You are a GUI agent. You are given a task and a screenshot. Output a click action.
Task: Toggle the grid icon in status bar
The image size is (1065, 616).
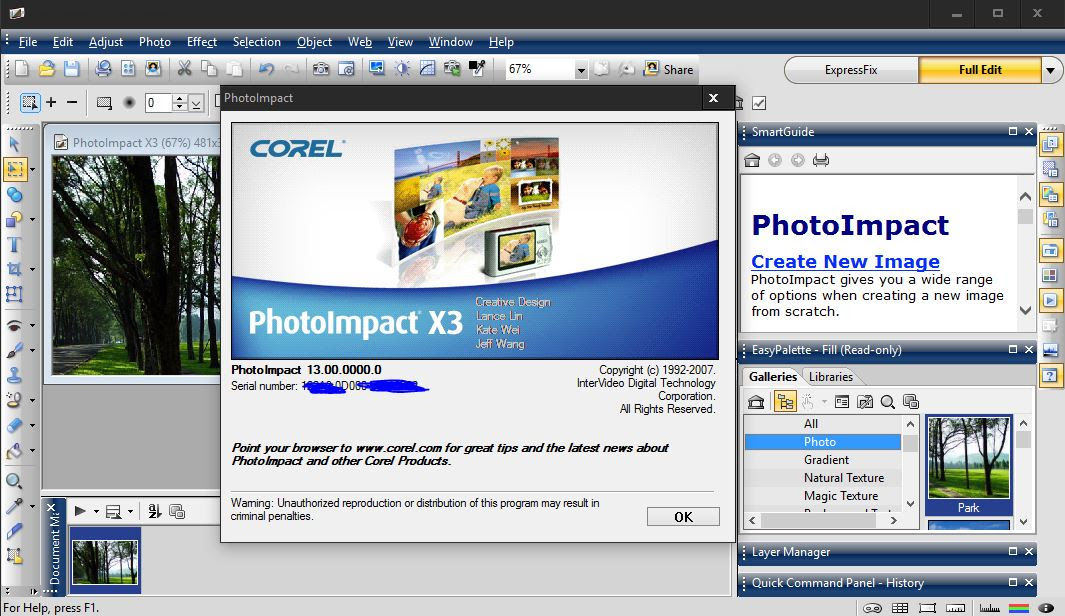click(x=900, y=608)
